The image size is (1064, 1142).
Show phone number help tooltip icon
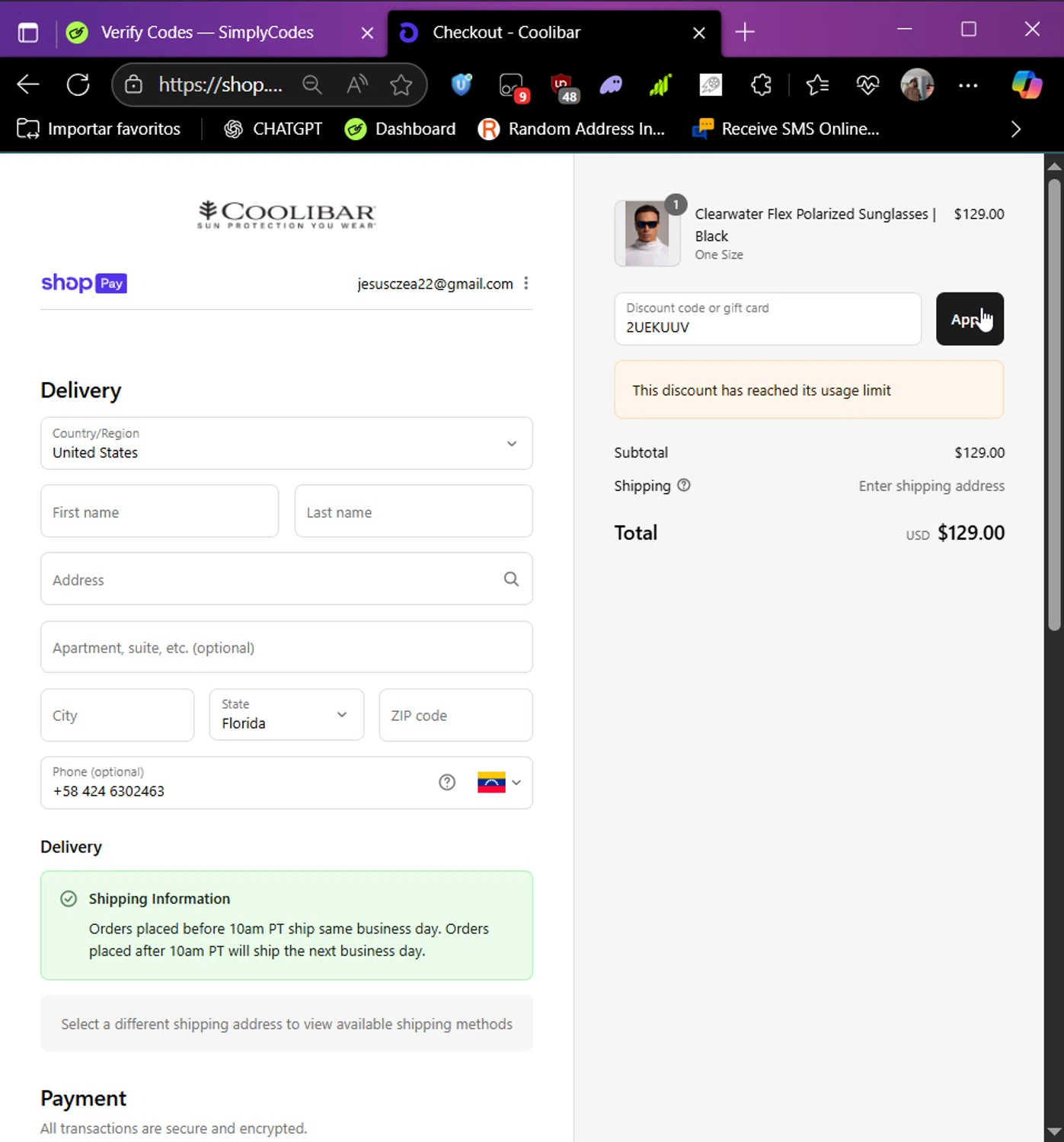(x=447, y=783)
